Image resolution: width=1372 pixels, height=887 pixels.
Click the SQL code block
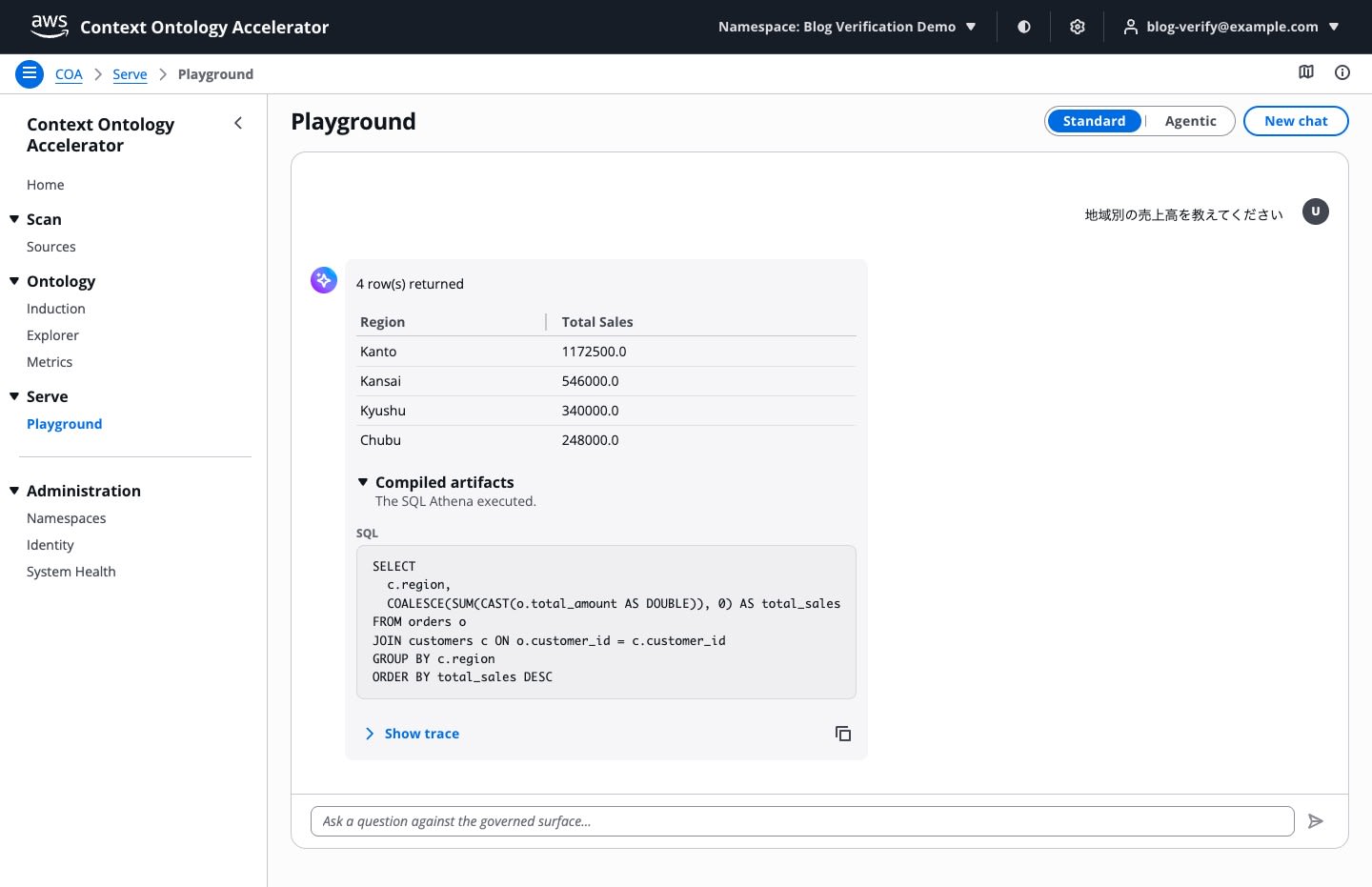pos(606,622)
